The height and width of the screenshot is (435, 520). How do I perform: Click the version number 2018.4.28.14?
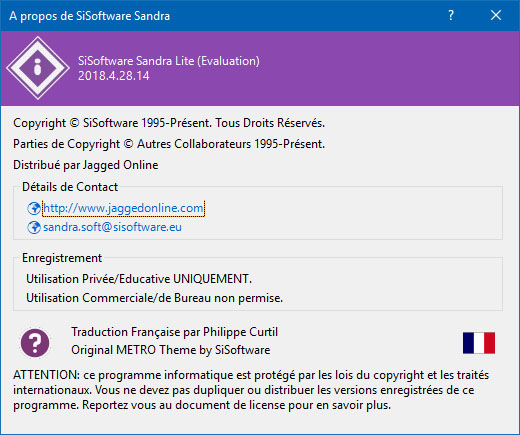(114, 76)
